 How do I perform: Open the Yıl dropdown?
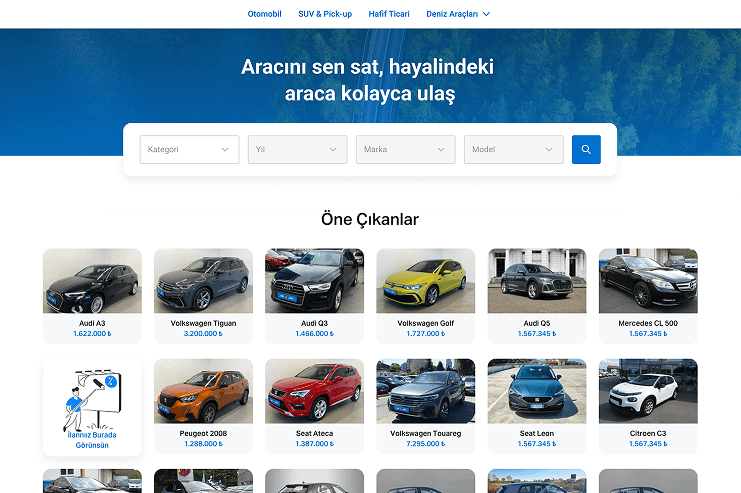point(298,149)
